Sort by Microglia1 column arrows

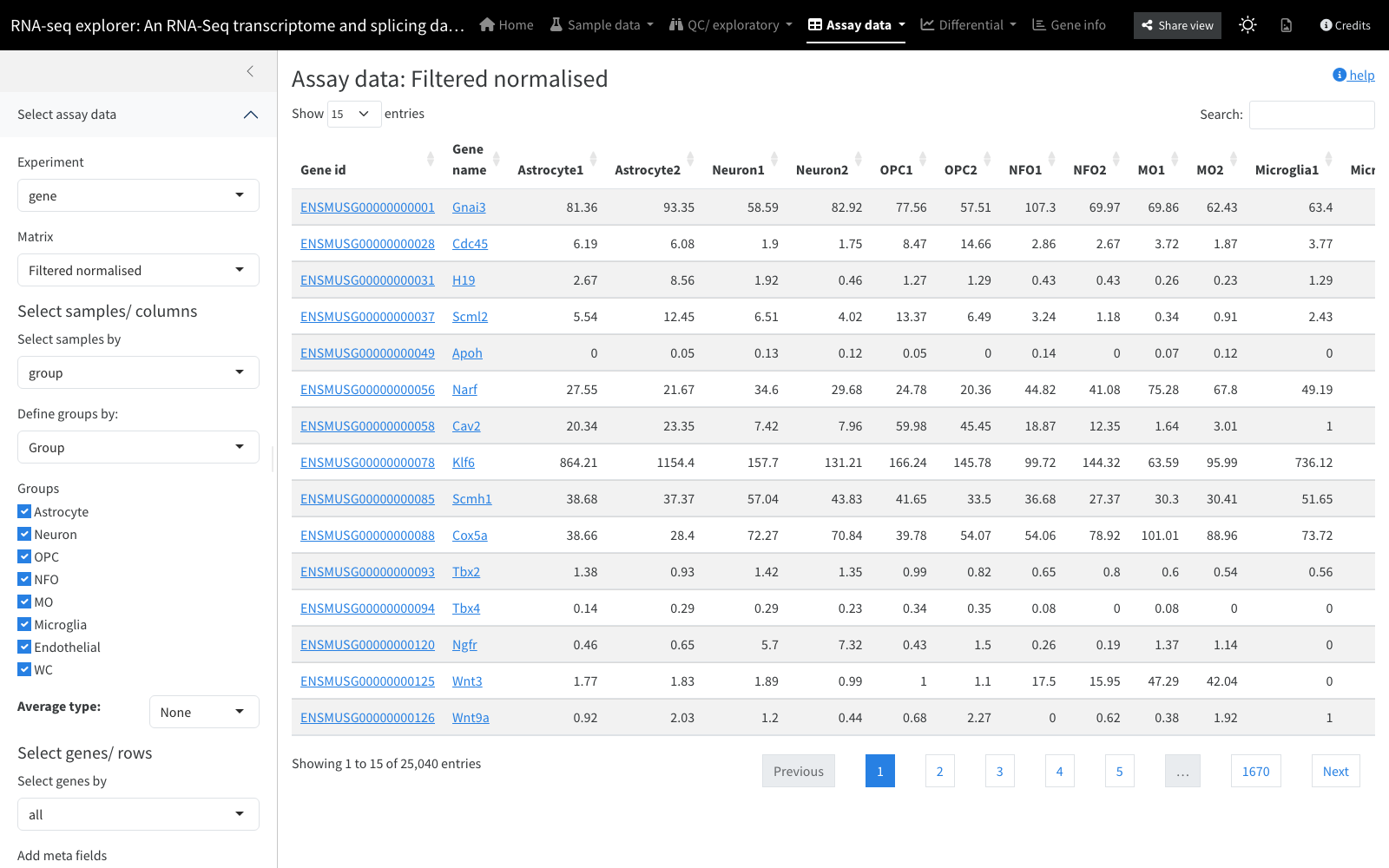pos(1329,160)
